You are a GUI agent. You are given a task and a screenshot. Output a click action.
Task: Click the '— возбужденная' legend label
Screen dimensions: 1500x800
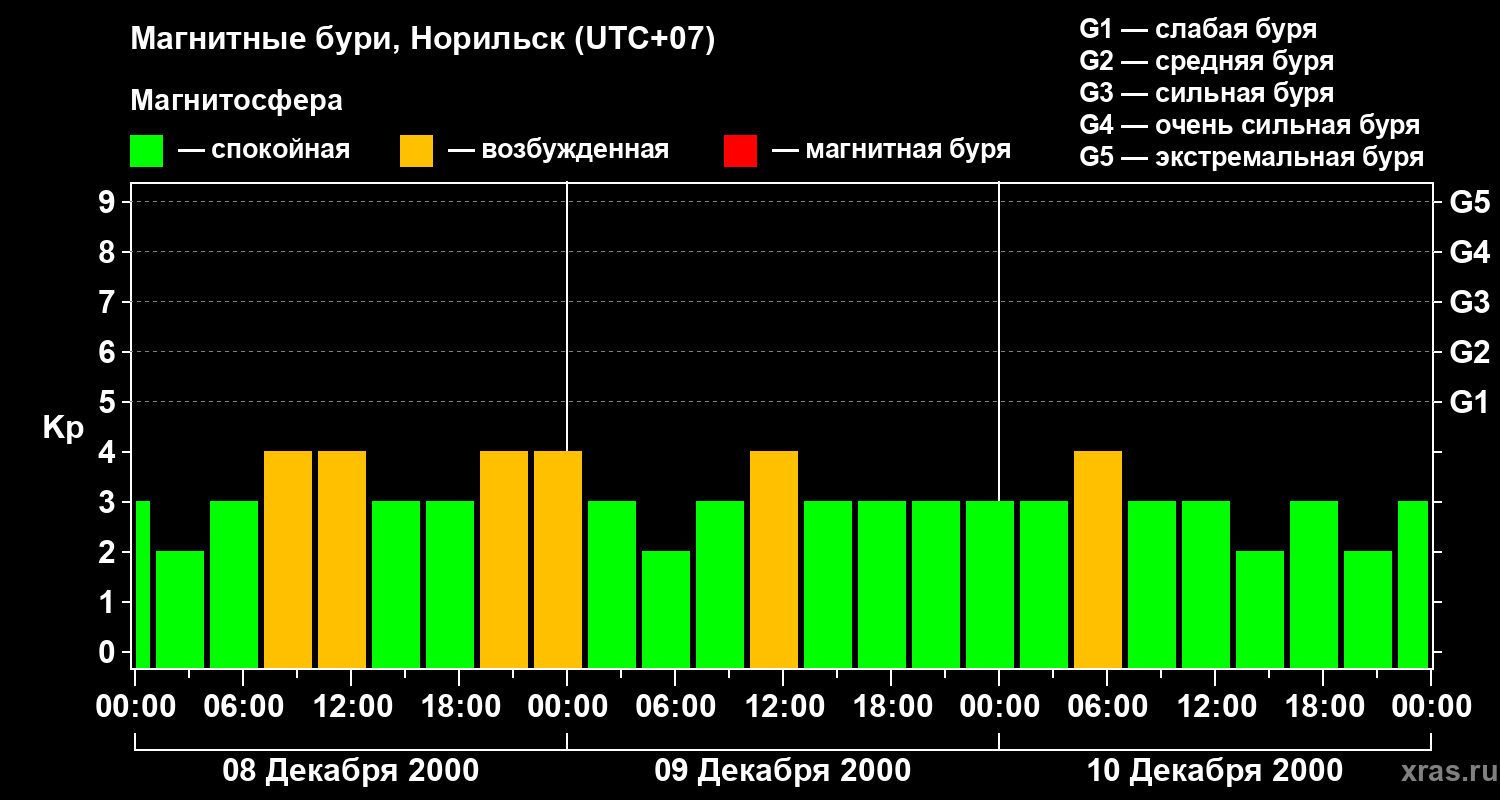558,151
